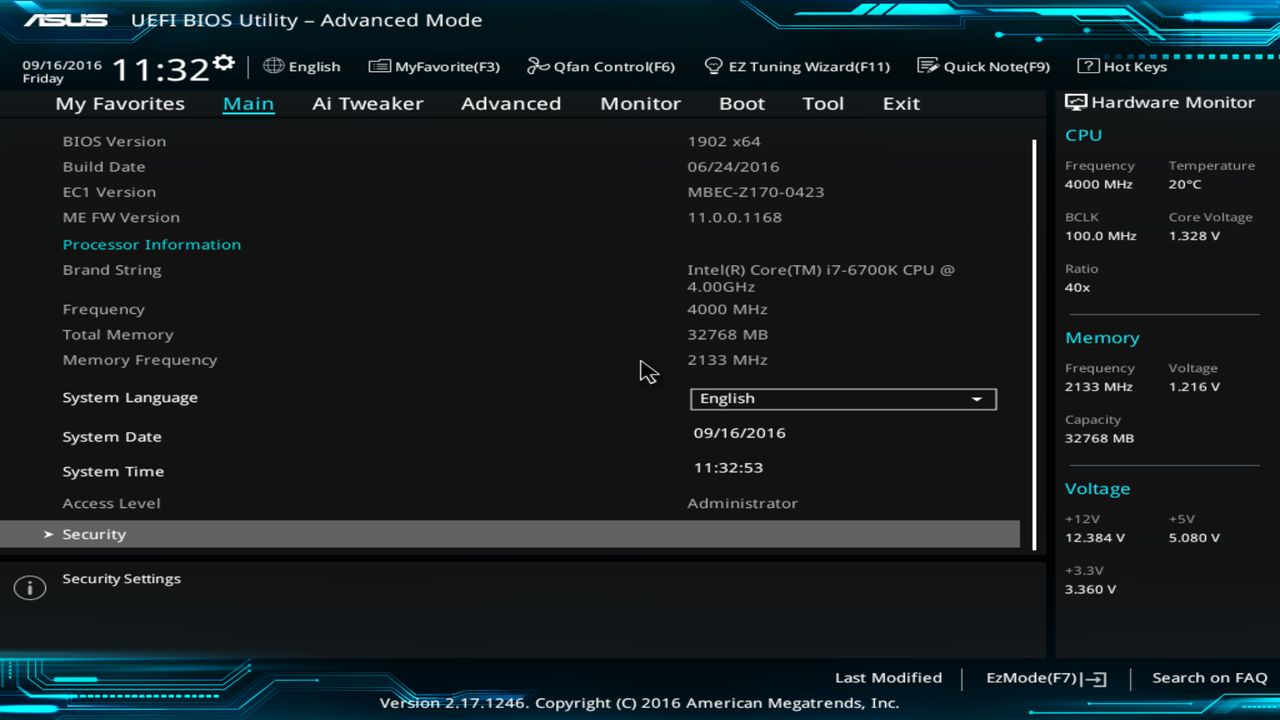Click the settings gear beside the clock

(x=224, y=63)
